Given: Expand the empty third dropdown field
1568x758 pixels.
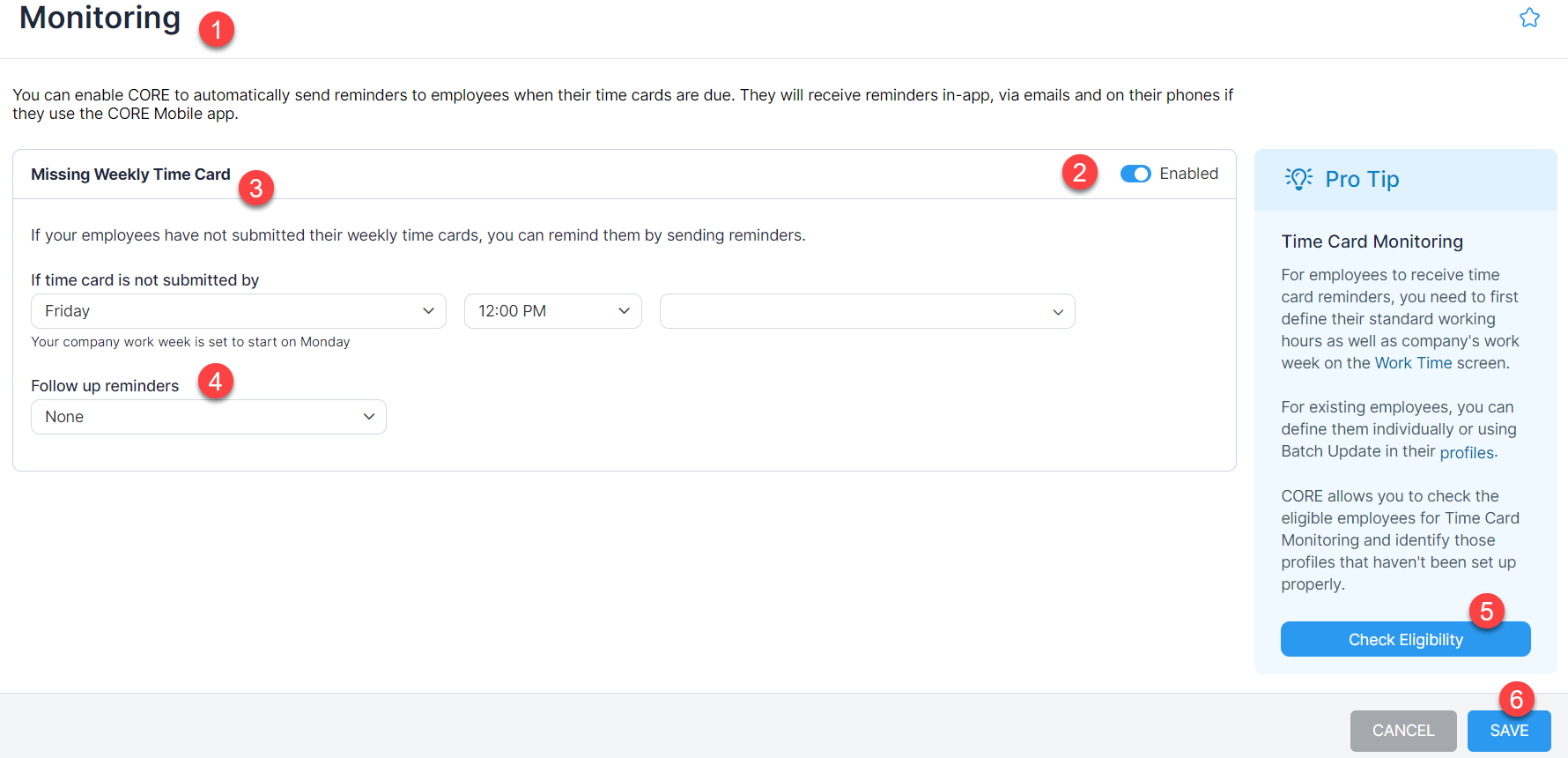Looking at the screenshot, I should [x=867, y=310].
